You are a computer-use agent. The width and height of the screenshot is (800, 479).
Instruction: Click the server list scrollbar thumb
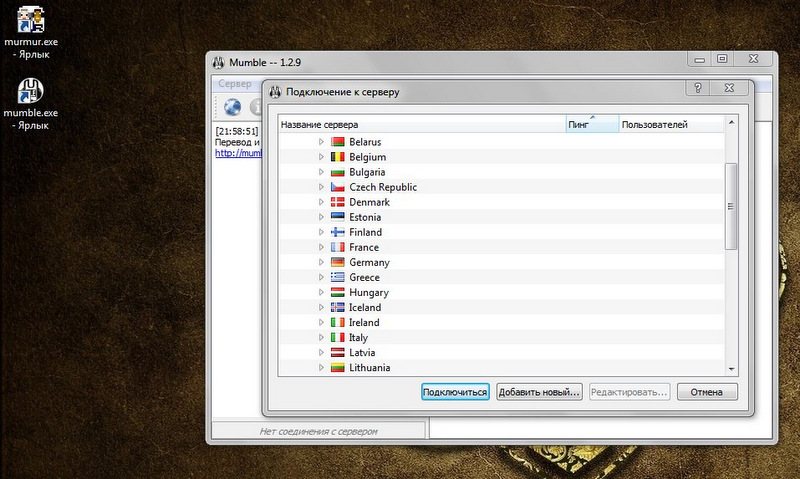point(731,206)
